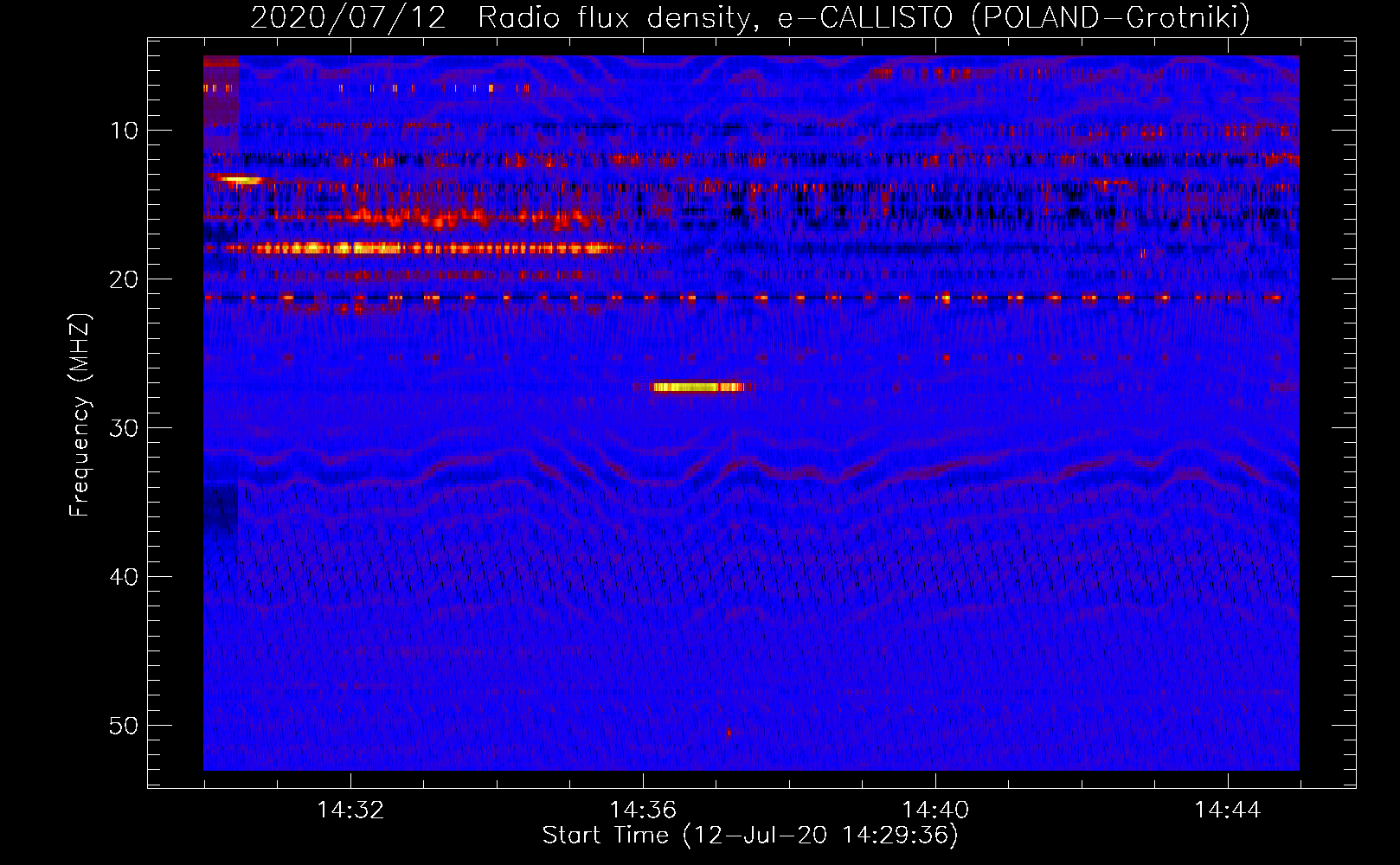
Task: Click the 30 MHz frequency tick label
Action: (124, 428)
